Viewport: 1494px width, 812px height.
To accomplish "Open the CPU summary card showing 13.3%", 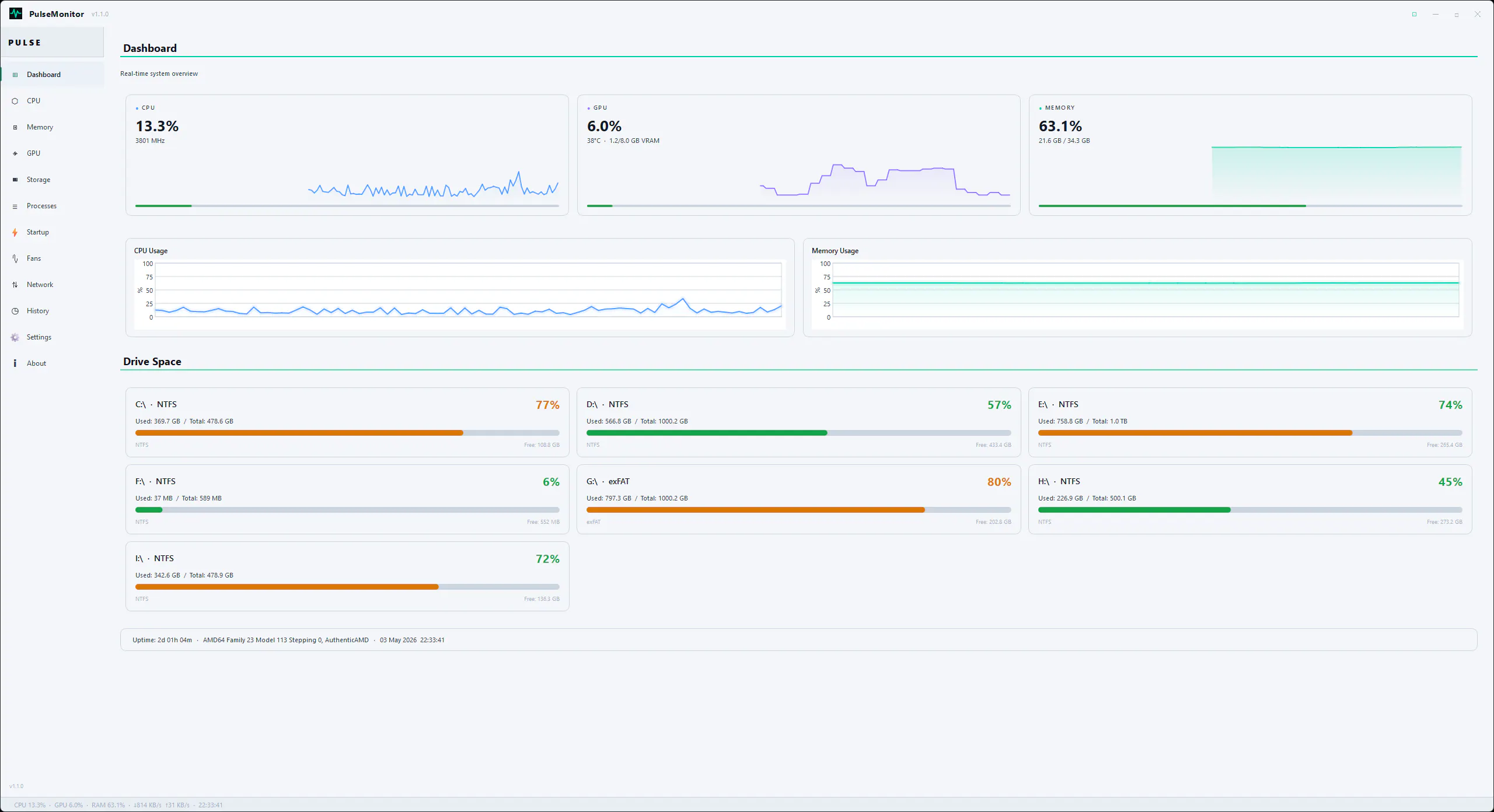I will (x=347, y=155).
